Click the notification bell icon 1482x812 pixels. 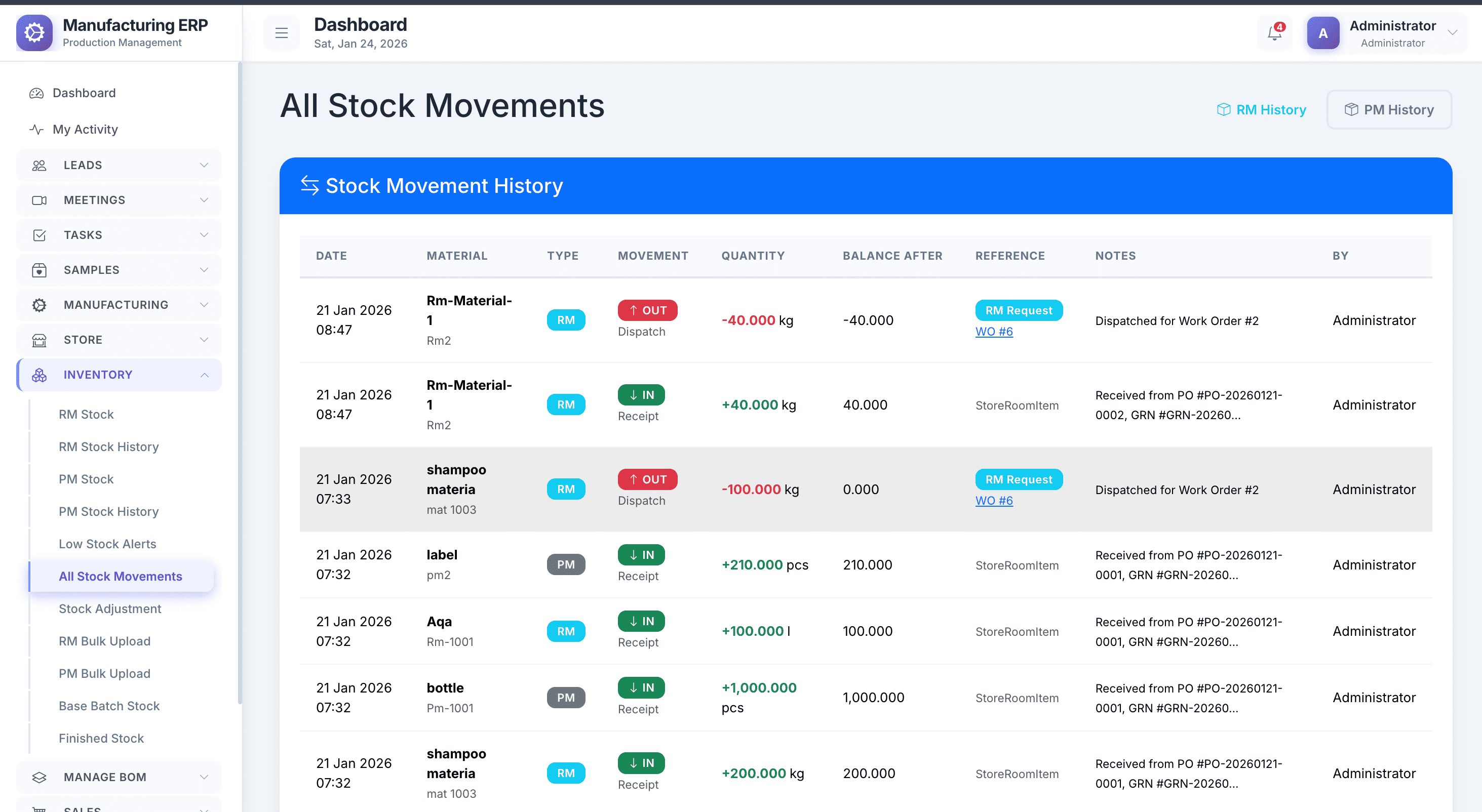(1274, 33)
